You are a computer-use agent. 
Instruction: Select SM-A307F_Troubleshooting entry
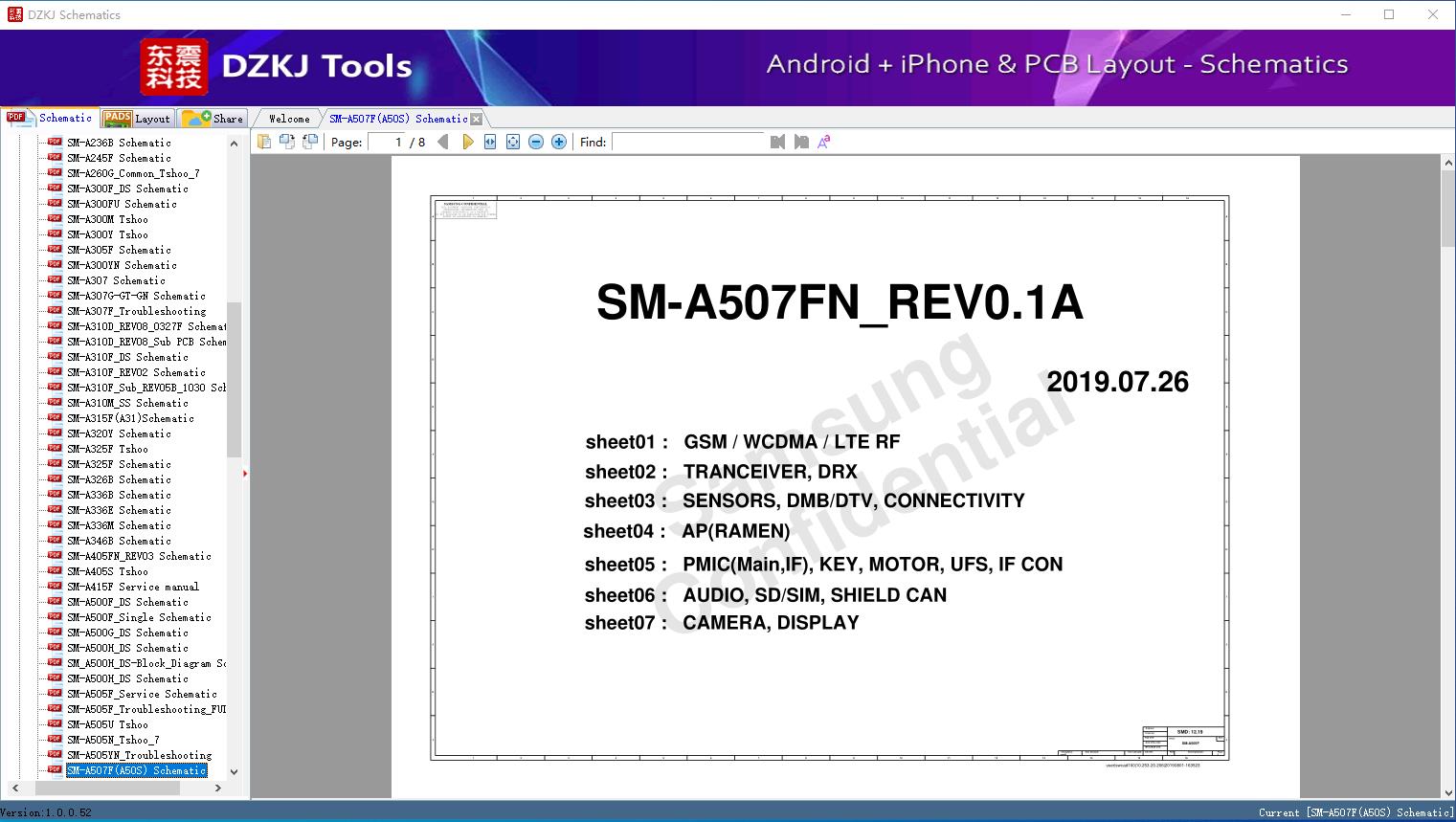click(x=136, y=311)
